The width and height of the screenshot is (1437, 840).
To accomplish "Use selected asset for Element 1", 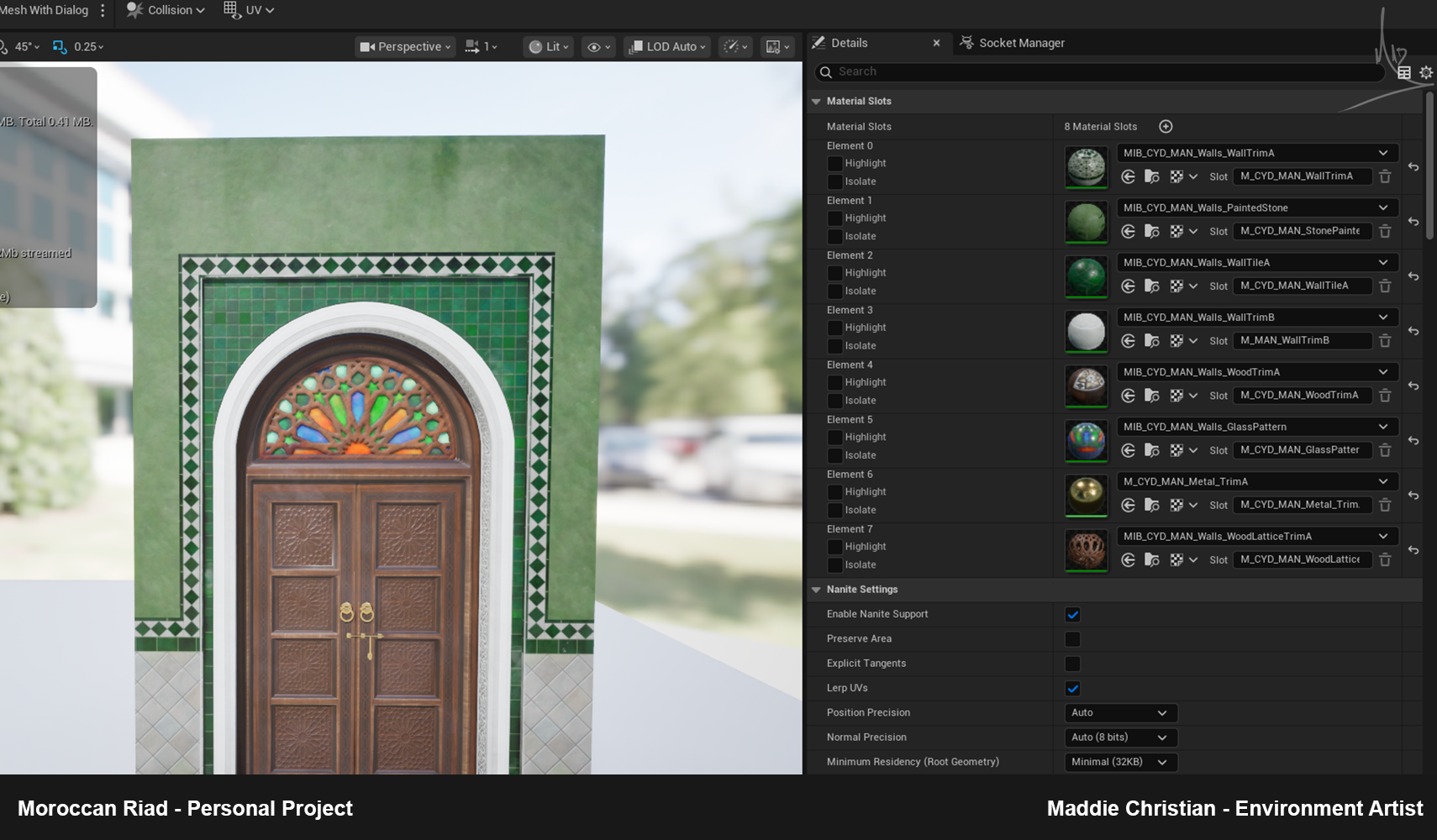I will tap(1129, 231).
